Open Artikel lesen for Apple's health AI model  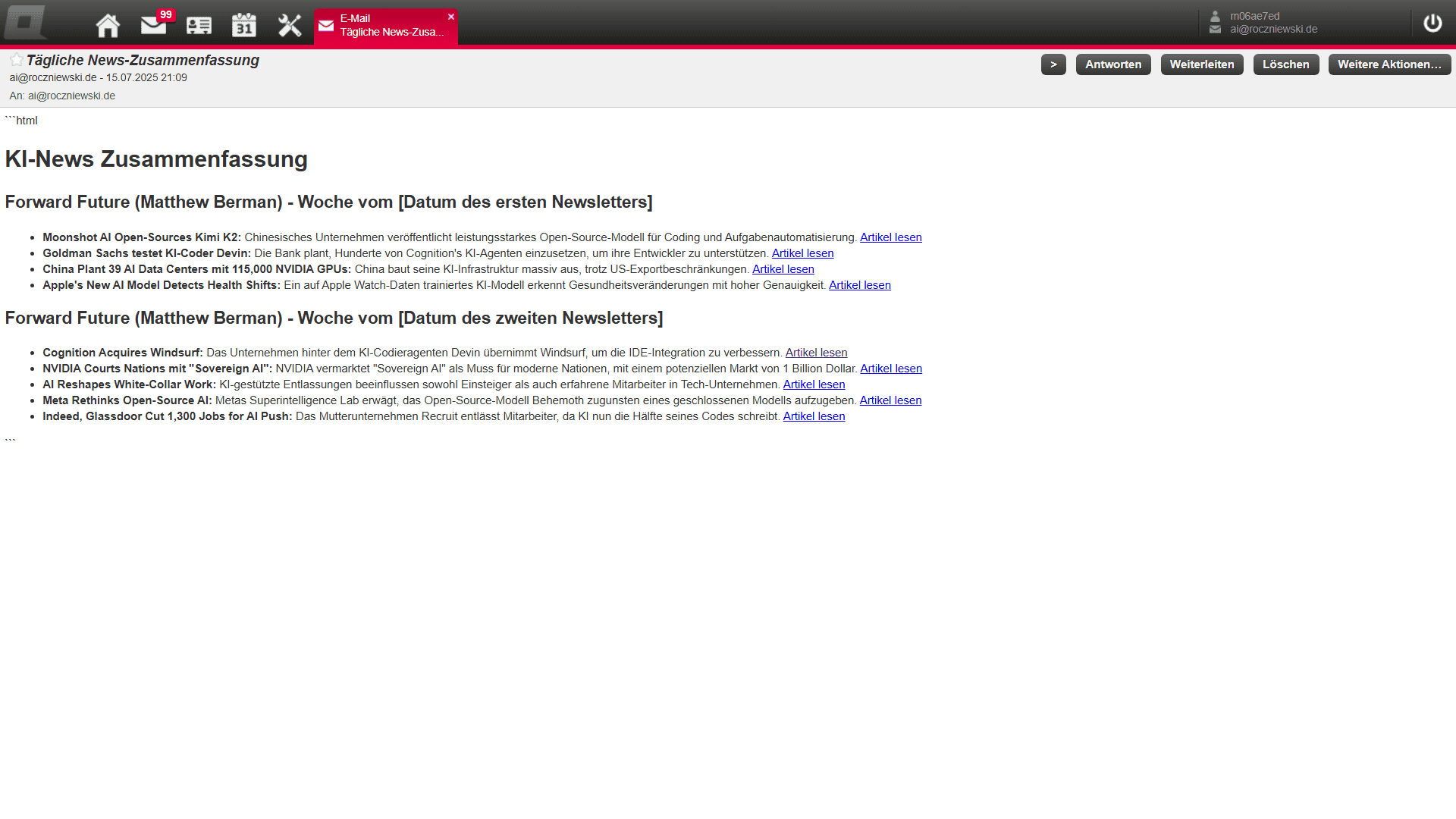tap(859, 285)
